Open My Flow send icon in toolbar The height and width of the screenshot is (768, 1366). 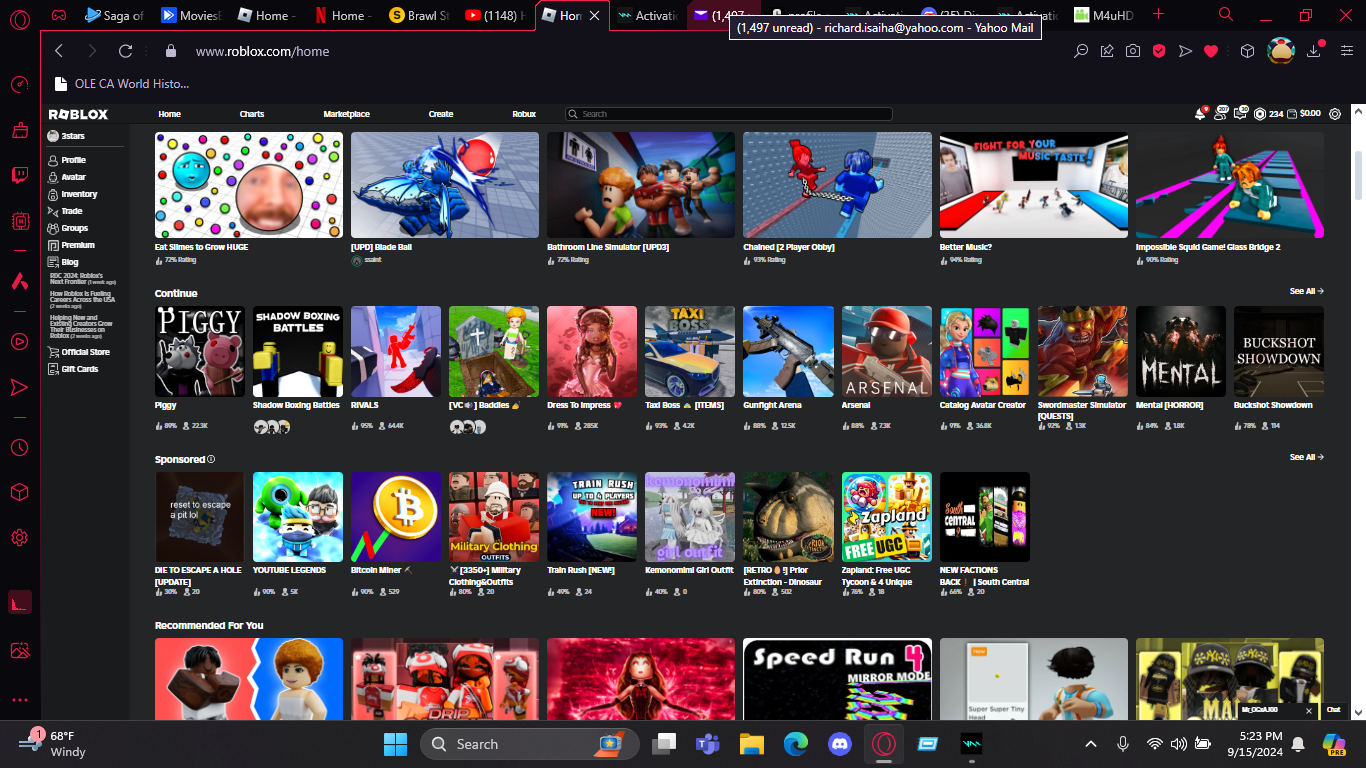point(1185,51)
